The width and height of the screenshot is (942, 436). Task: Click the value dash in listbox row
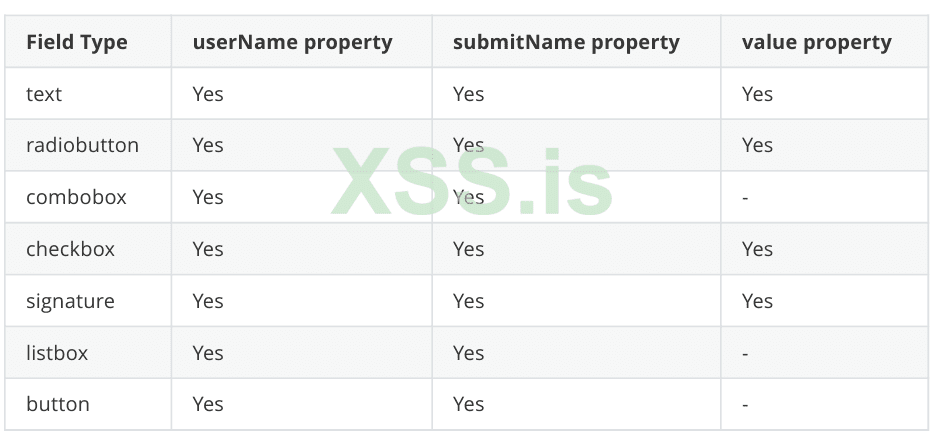(746, 354)
